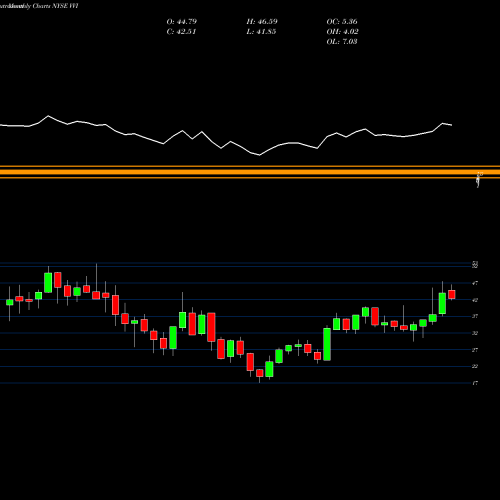Select the open value "O: 44.79"
The image size is (500, 500).
click(182, 22)
